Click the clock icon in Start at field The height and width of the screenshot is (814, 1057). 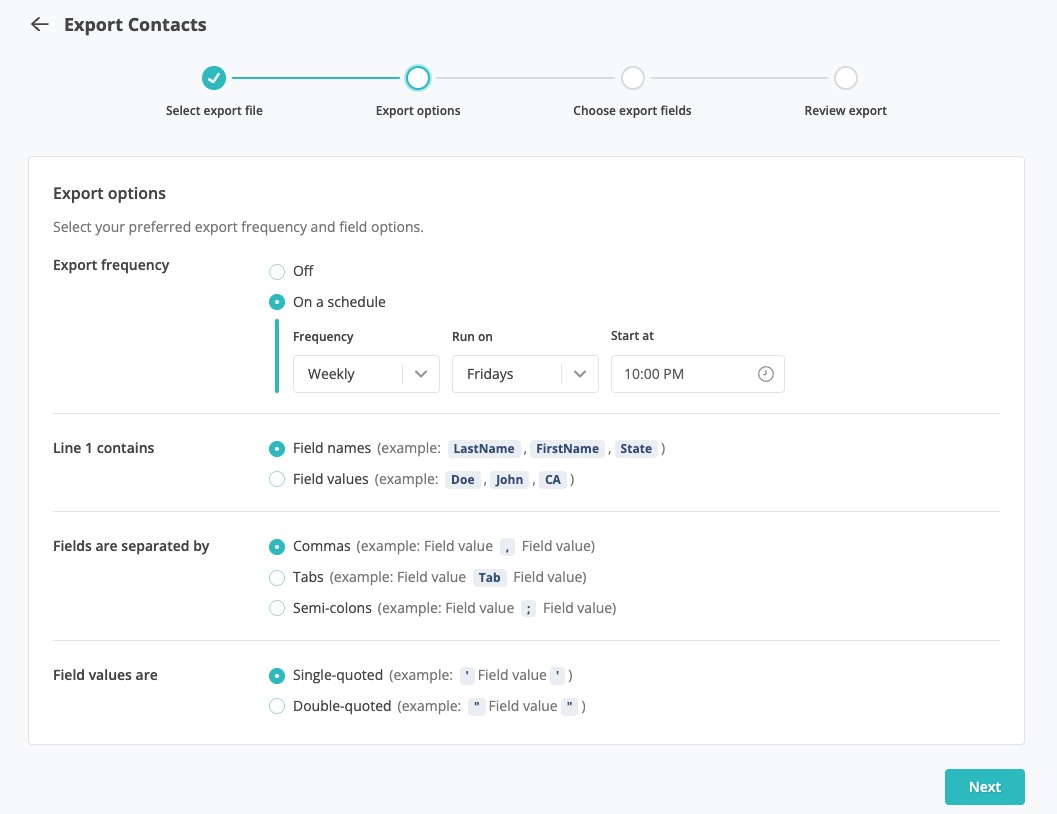(x=765, y=374)
